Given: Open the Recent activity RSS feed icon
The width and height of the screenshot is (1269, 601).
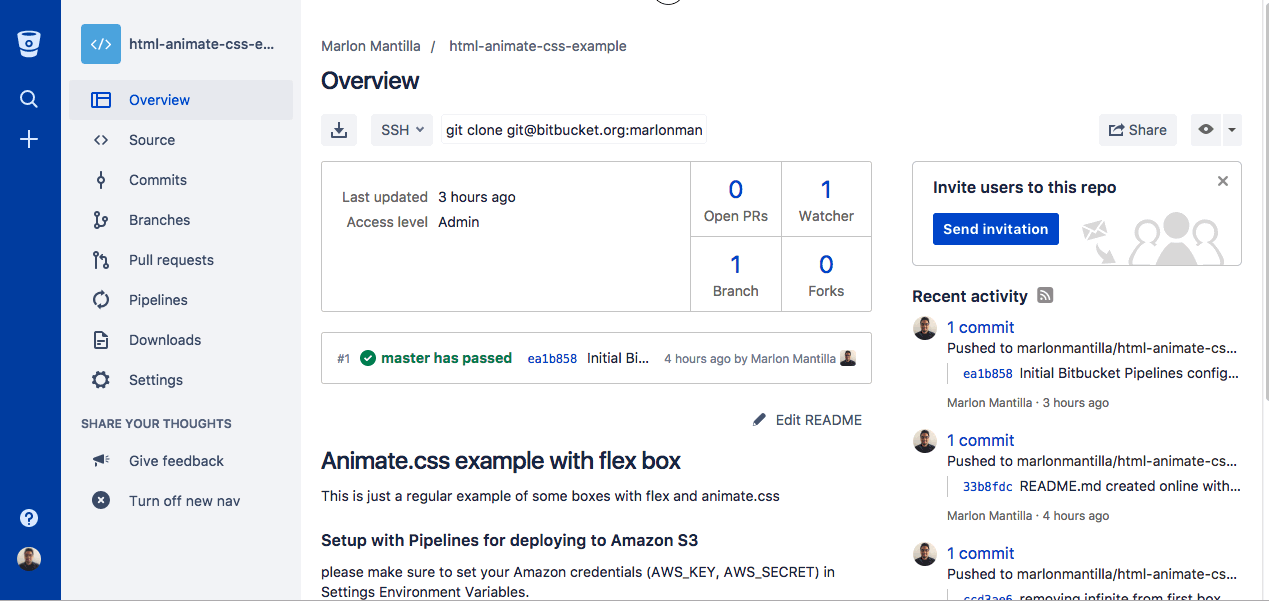Looking at the screenshot, I should [x=1045, y=295].
